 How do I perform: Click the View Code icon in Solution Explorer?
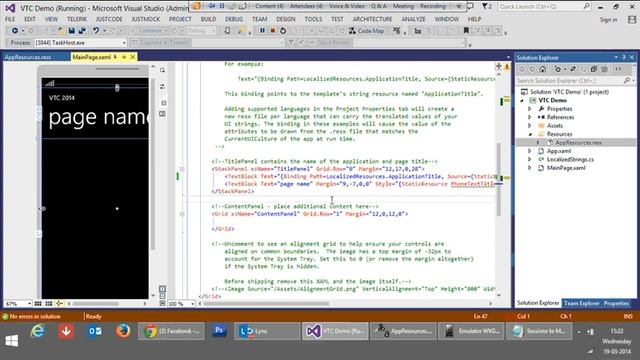click(x=618, y=69)
